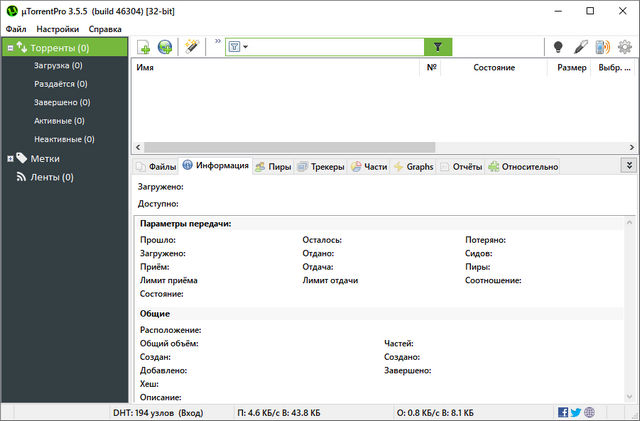Switch to the Трекеры tab
Viewport: 640px width, 421px height.
tap(320, 166)
